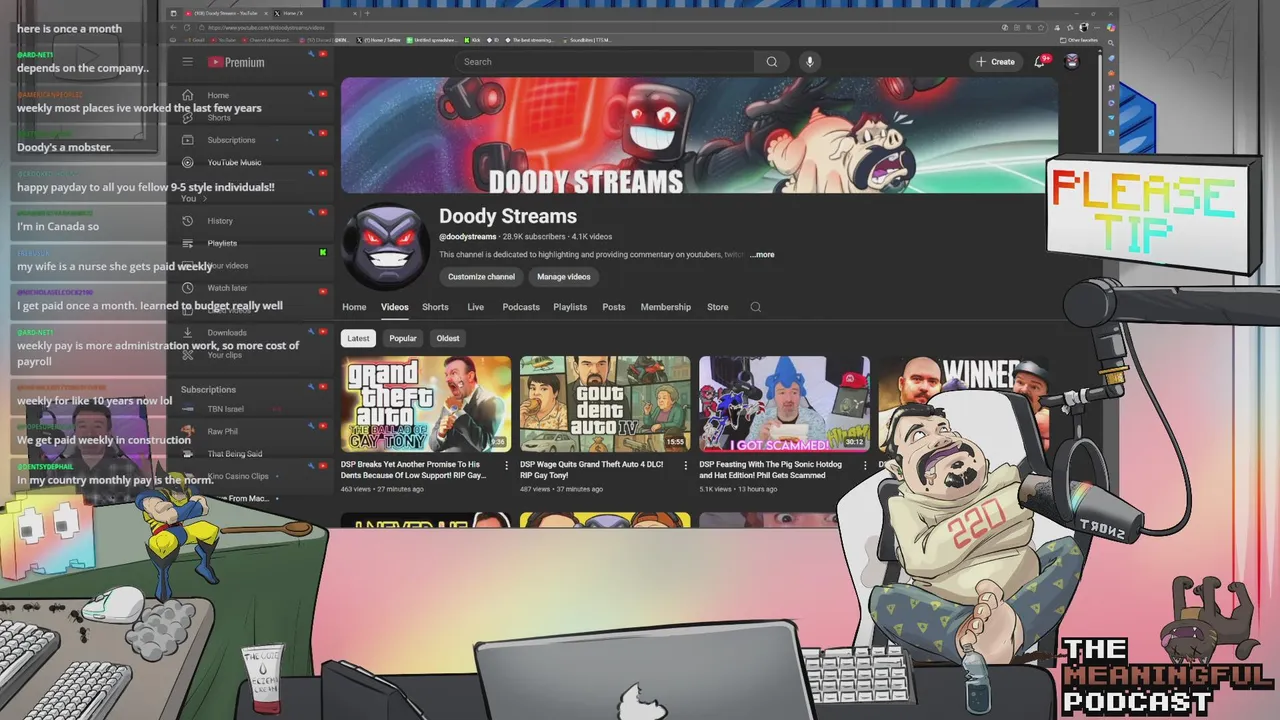Switch to the Home channel tab
1280x720 pixels.
[354, 307]
